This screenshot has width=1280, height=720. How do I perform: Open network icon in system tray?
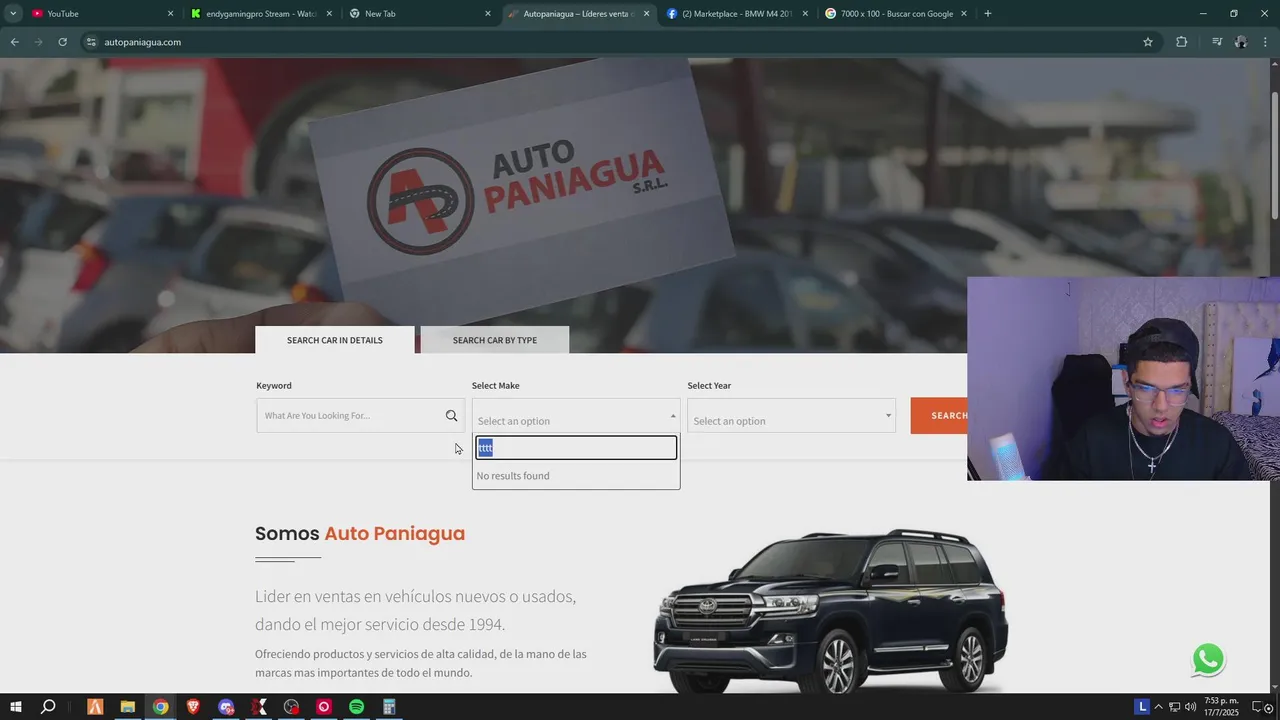pyautogui.click(x=1175, y=707)
